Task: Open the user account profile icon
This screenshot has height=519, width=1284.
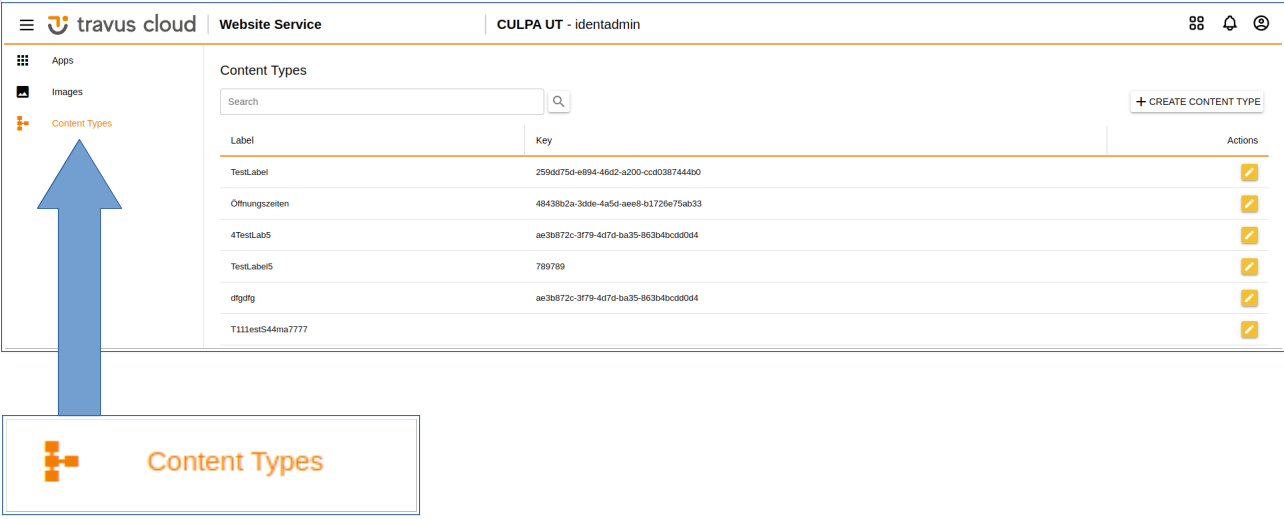Action: pyautogui.click(x=1261, y=24)
